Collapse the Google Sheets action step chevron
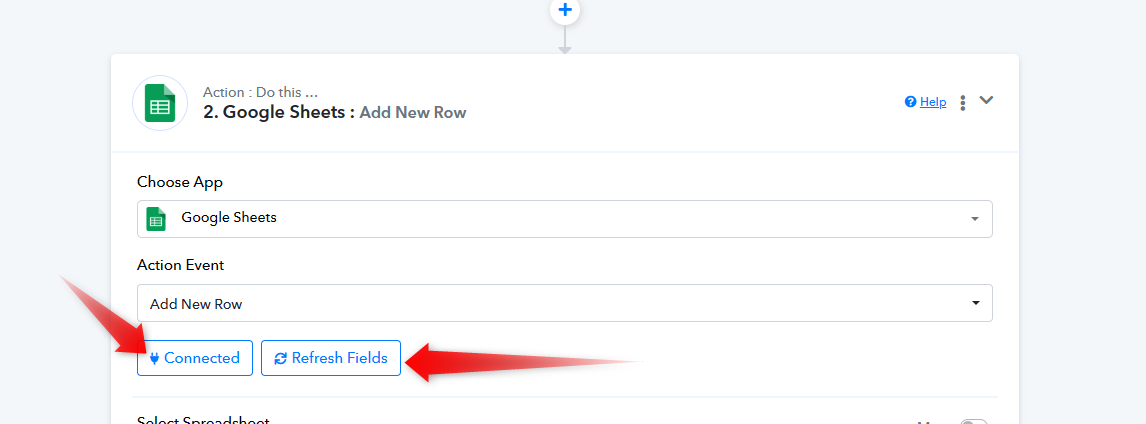Image resolution: width=1146 pixels, height=424 pixels. [x=986, y=100]
